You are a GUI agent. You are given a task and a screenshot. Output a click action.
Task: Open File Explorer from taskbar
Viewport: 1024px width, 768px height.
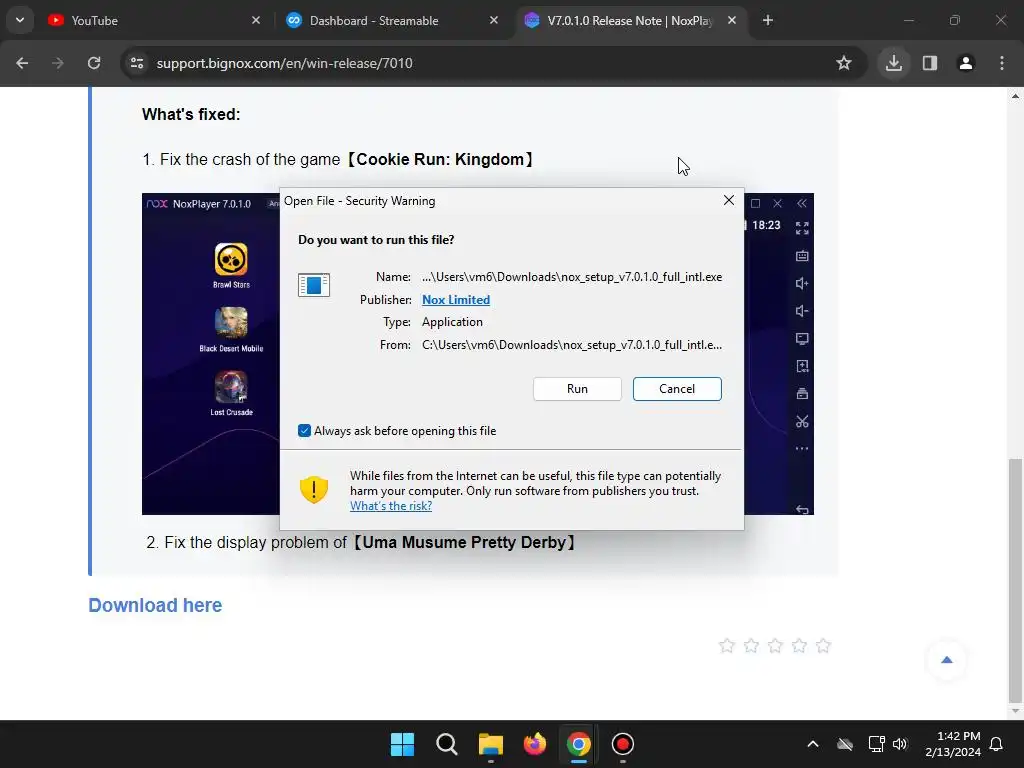click(x=490, y=744)
